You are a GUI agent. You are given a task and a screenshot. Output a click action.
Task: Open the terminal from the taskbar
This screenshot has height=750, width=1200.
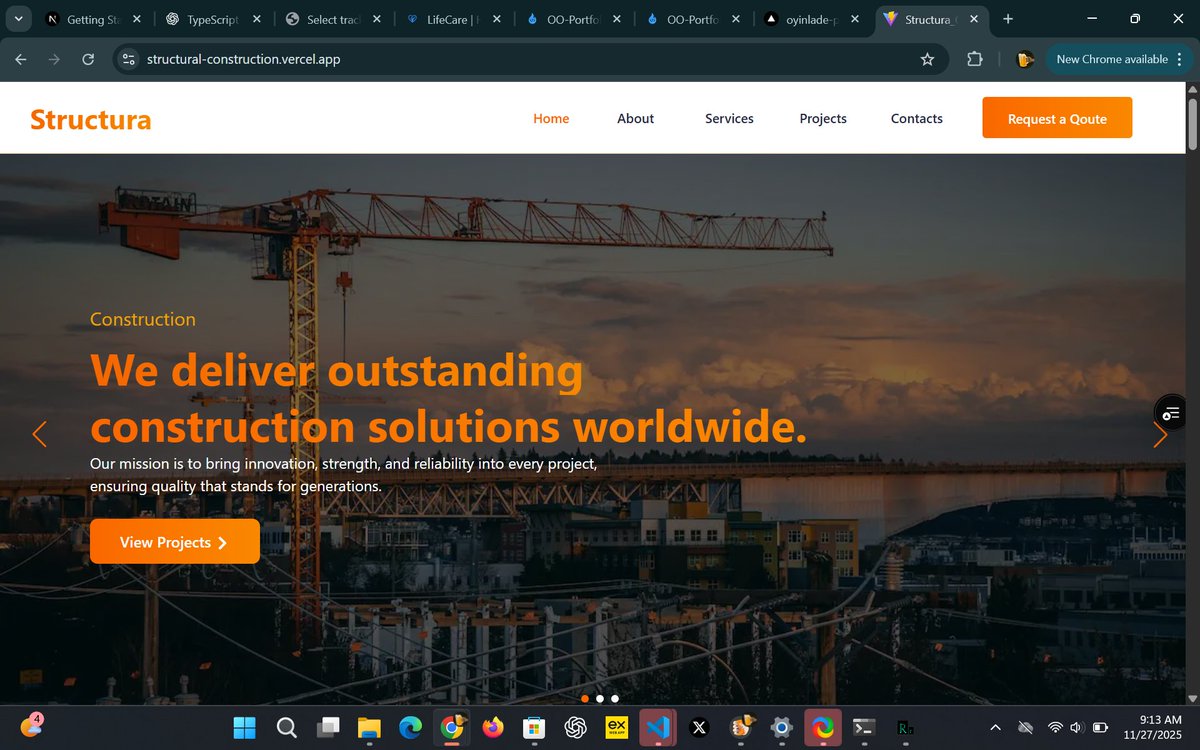(862, 728)
